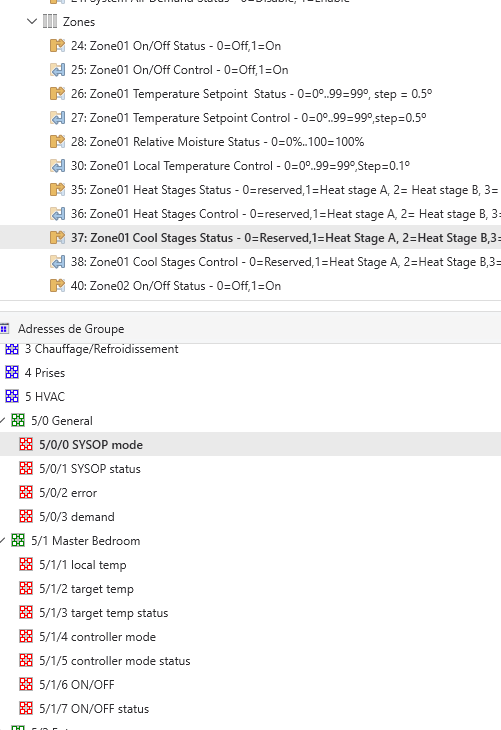This screenshot has width=501, height=730.
Task: Collapse the Zones tree node
Action: pyautogui.click(x=32, y=21)
